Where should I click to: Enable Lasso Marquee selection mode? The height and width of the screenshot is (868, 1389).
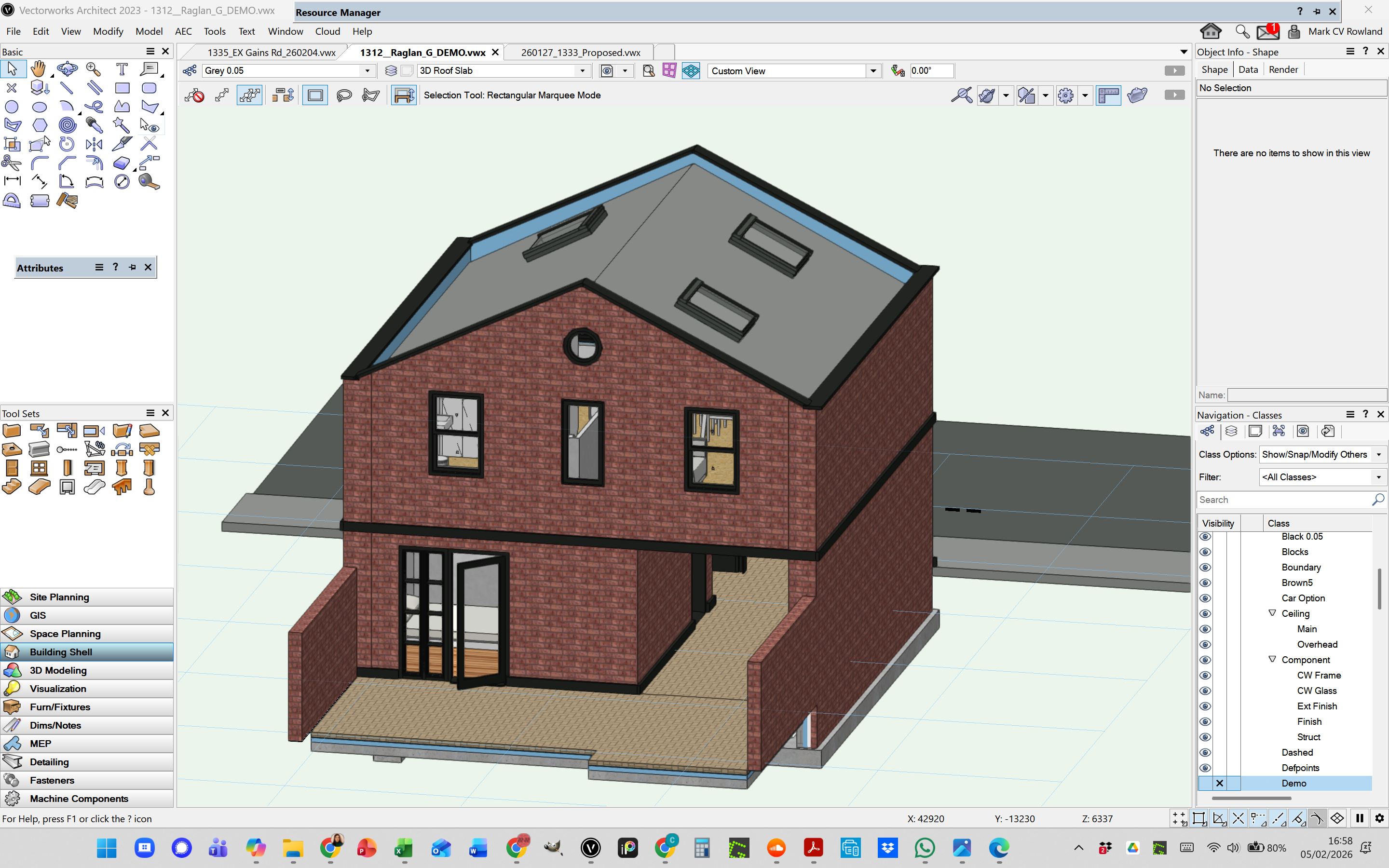(x=344, y=95)
